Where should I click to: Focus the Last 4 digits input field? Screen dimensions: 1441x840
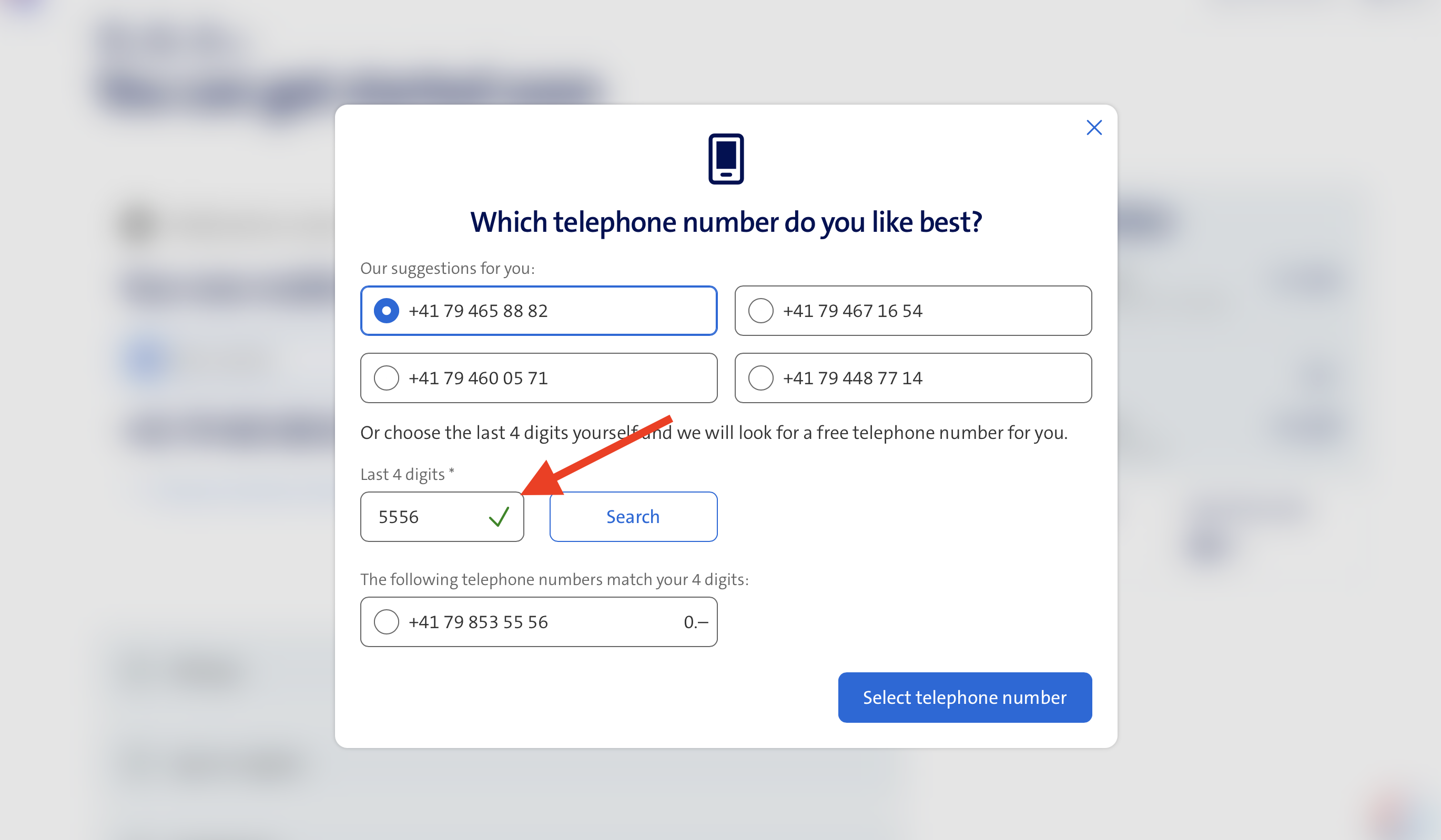pos(426,517)
